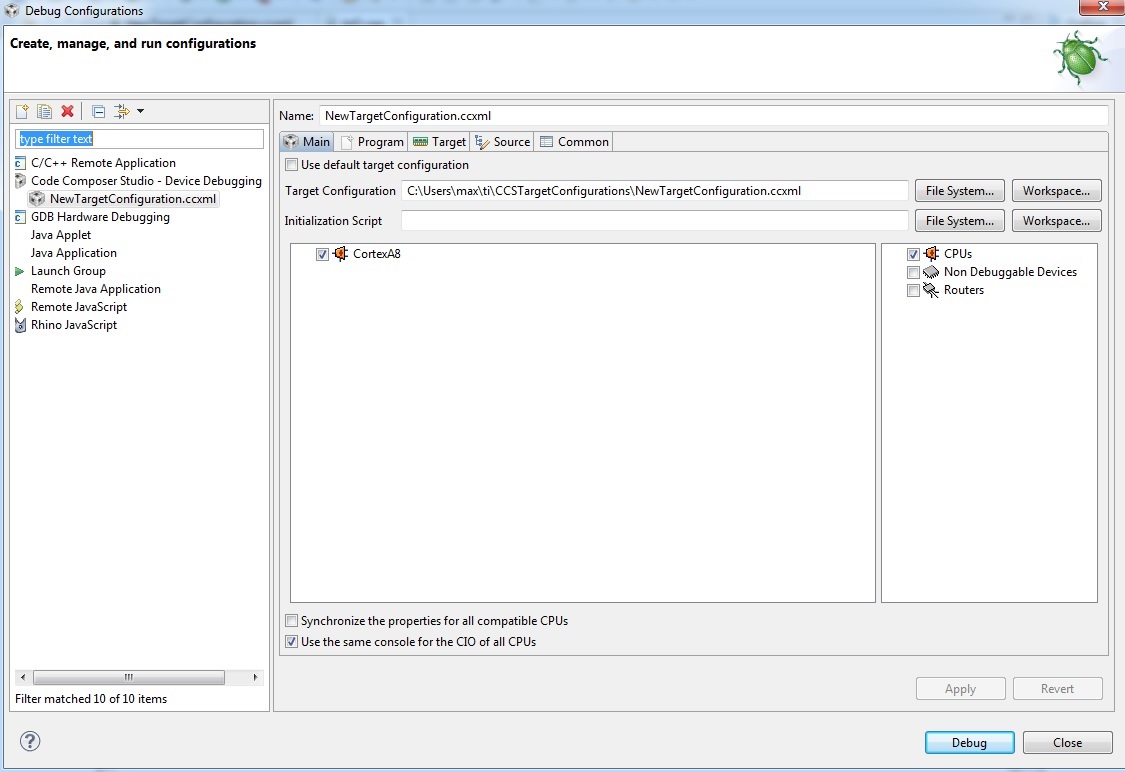The width and height of the screenshot is (1125, 772).
Task: Switch to the Main tab
Action: (307, 141)
